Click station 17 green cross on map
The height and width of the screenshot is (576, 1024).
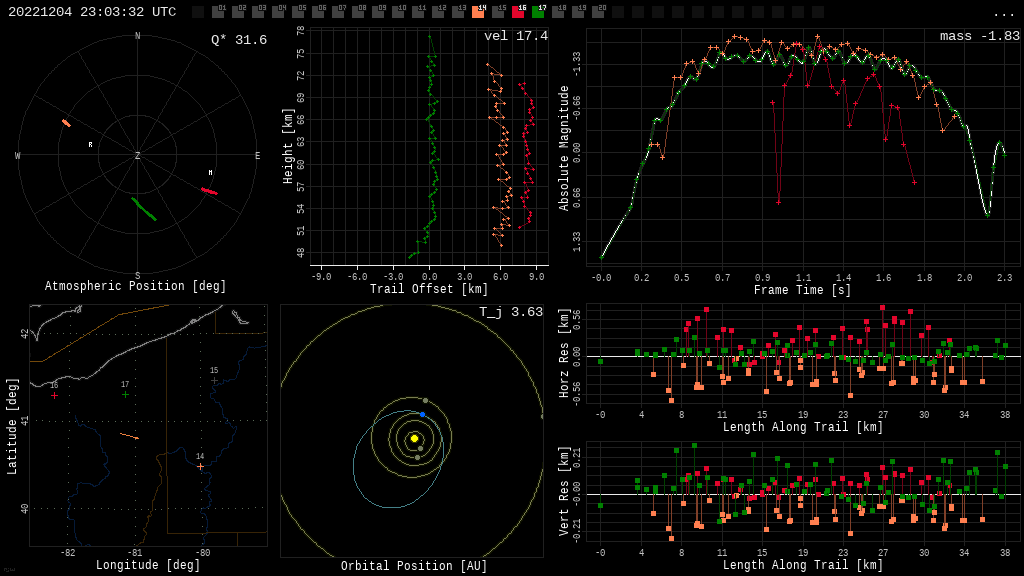click(x=125, y=395)
